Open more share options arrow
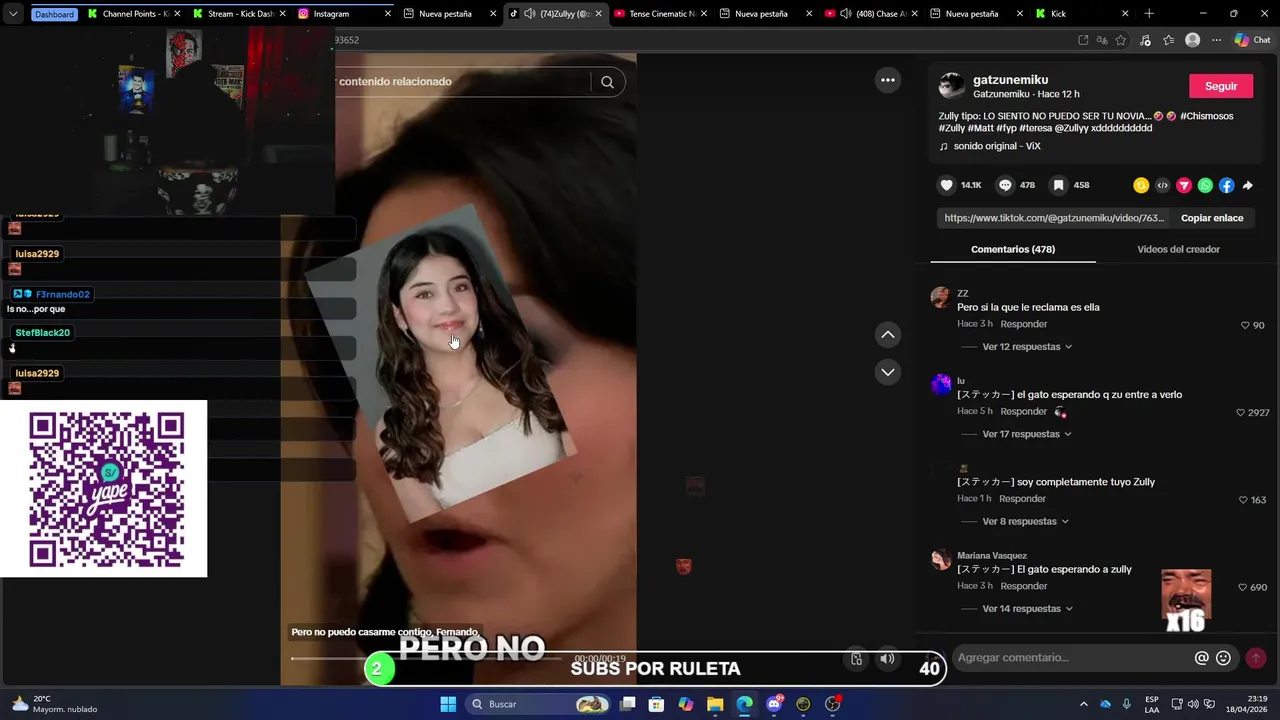The width and height of the screenshot is (1280, 720). click(x=1248, y=185)
